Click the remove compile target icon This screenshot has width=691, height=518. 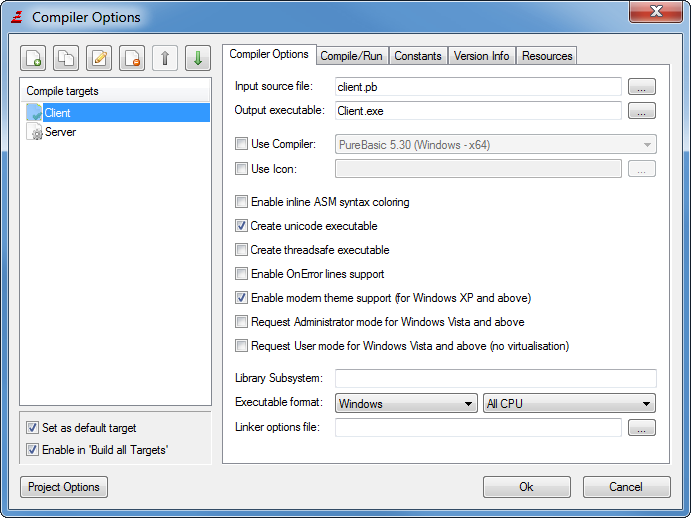click(x=132, y=58)
